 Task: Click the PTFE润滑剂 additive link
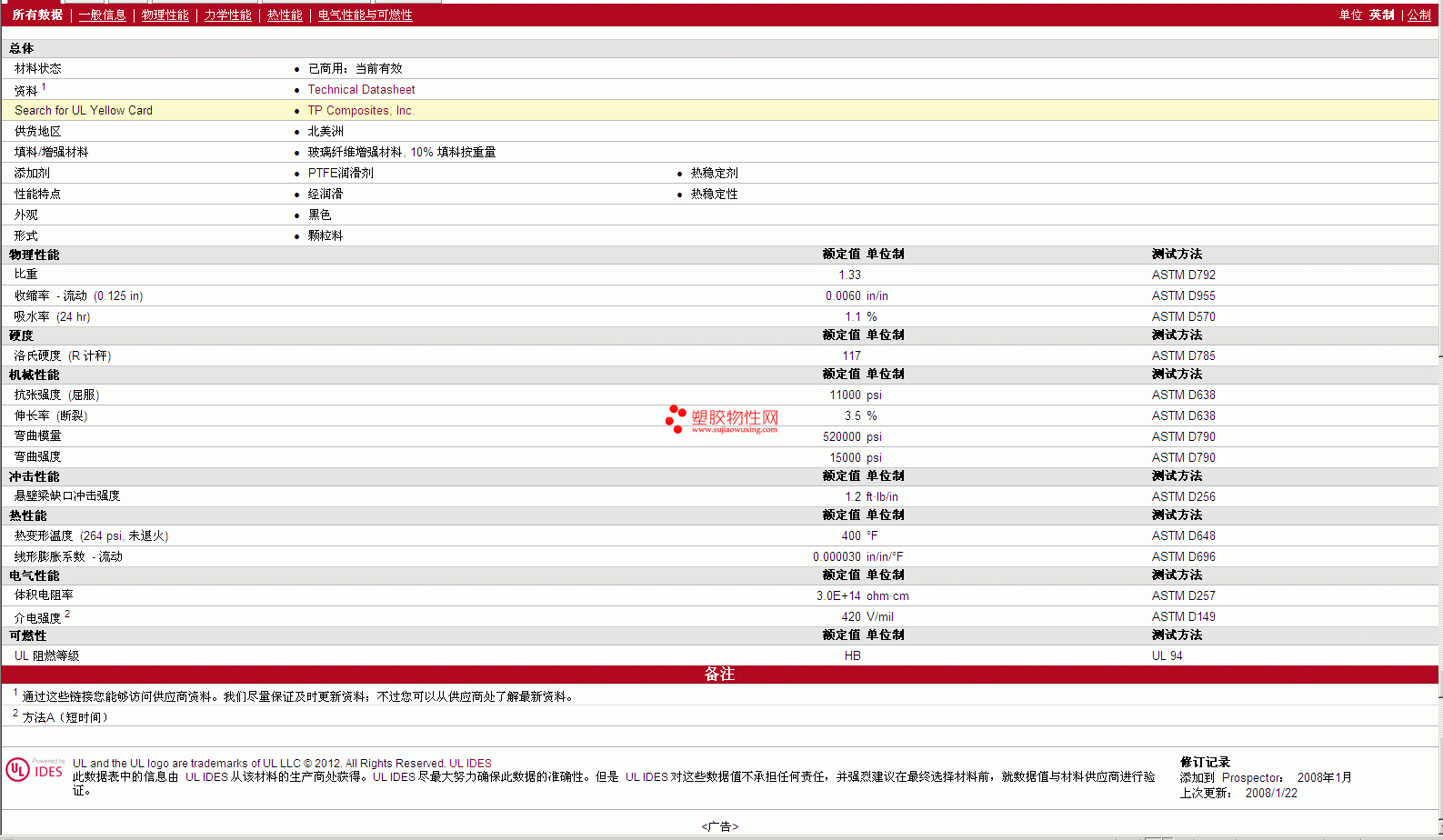[340, 173]
